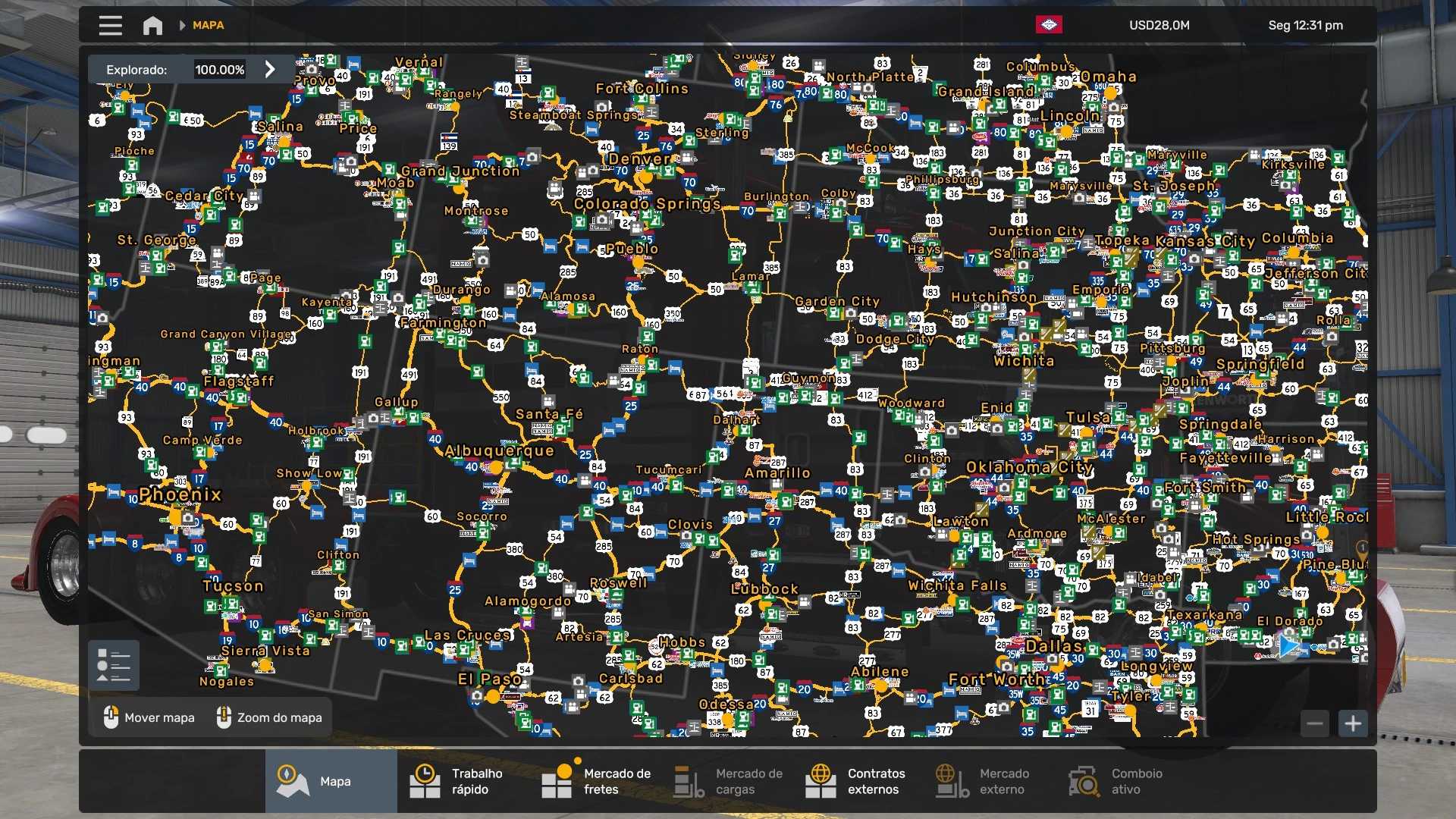
Task: Open the map legend list icon
Action: pyautogui.click(x=114, y=665)
